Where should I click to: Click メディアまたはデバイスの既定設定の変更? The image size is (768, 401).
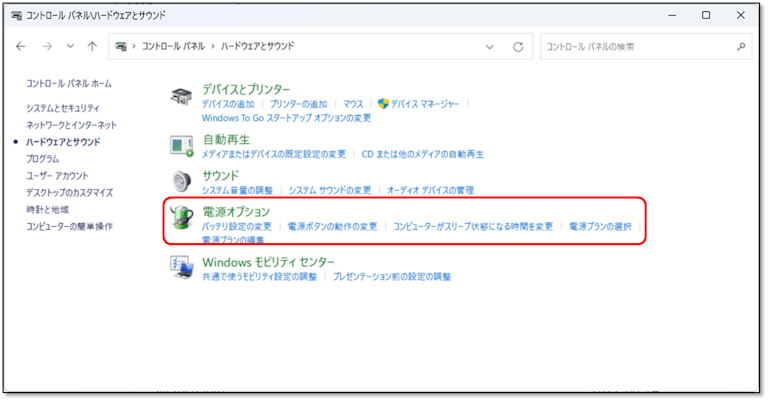coord(274,154)
